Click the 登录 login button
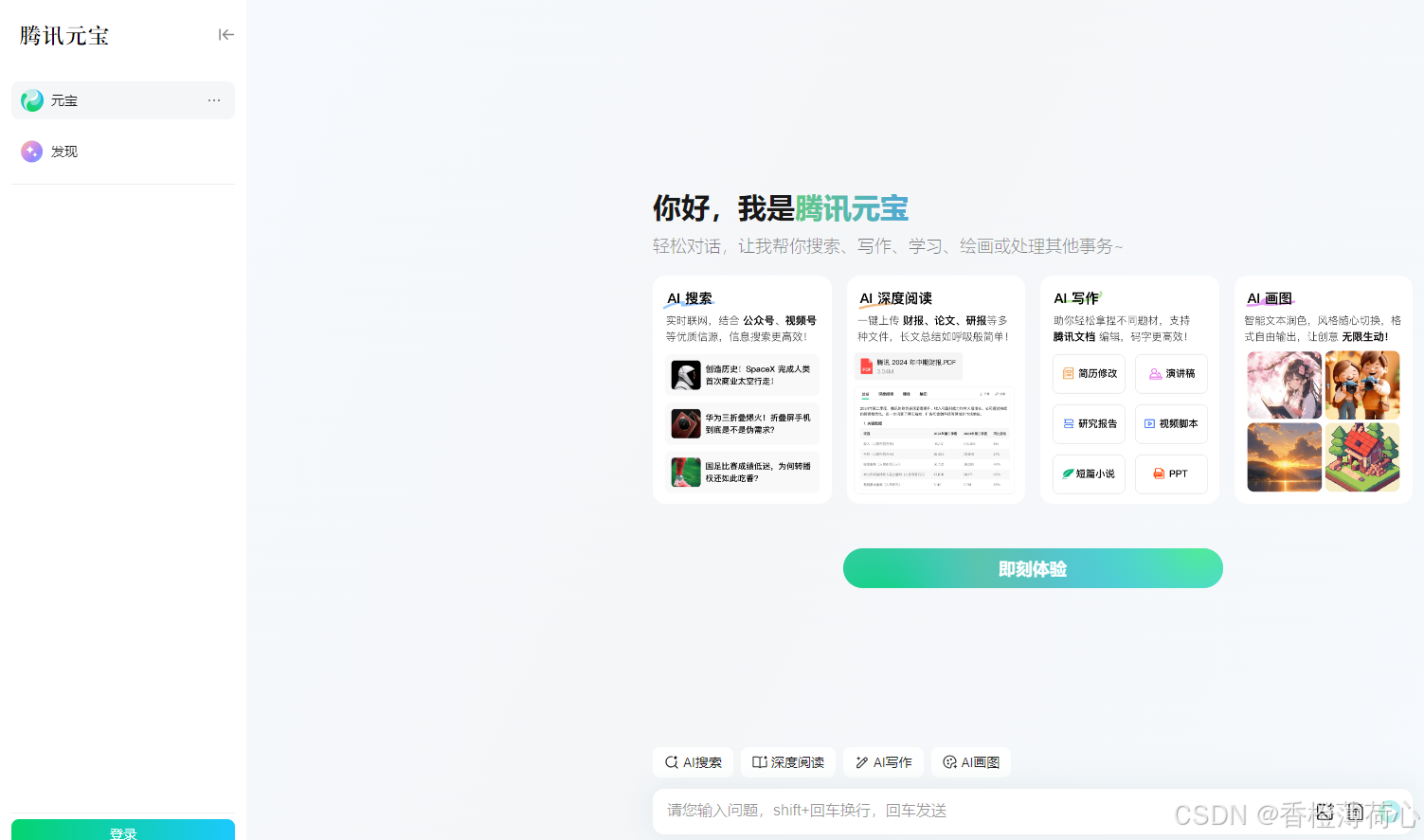This screenshot has height=840, width=1424. pos(123,831)
